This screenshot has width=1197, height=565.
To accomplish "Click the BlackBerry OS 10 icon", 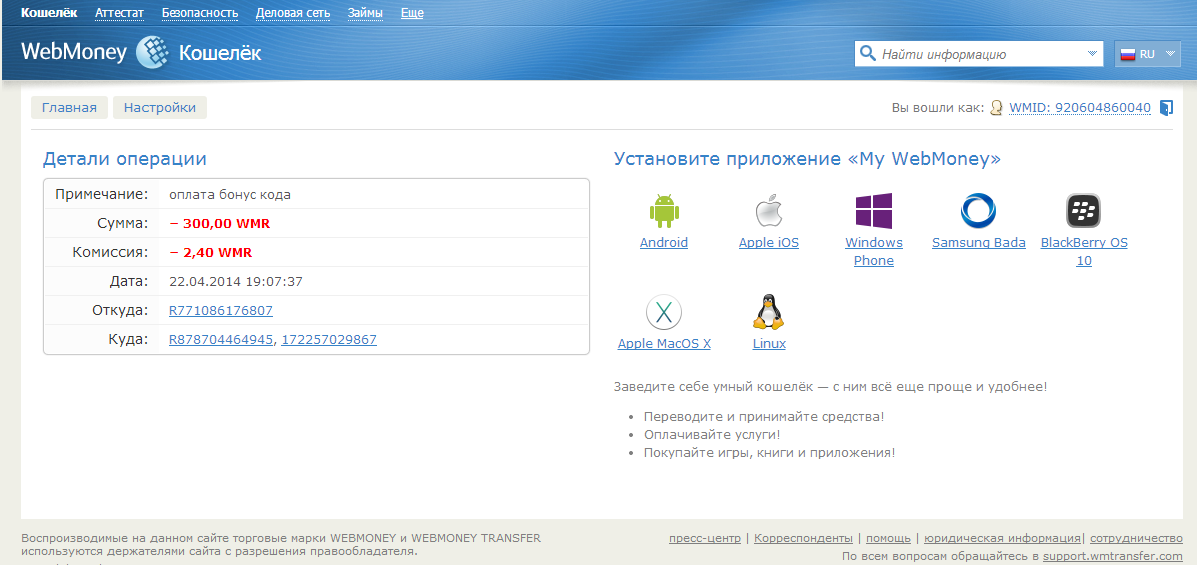I will coord(1082,211).
